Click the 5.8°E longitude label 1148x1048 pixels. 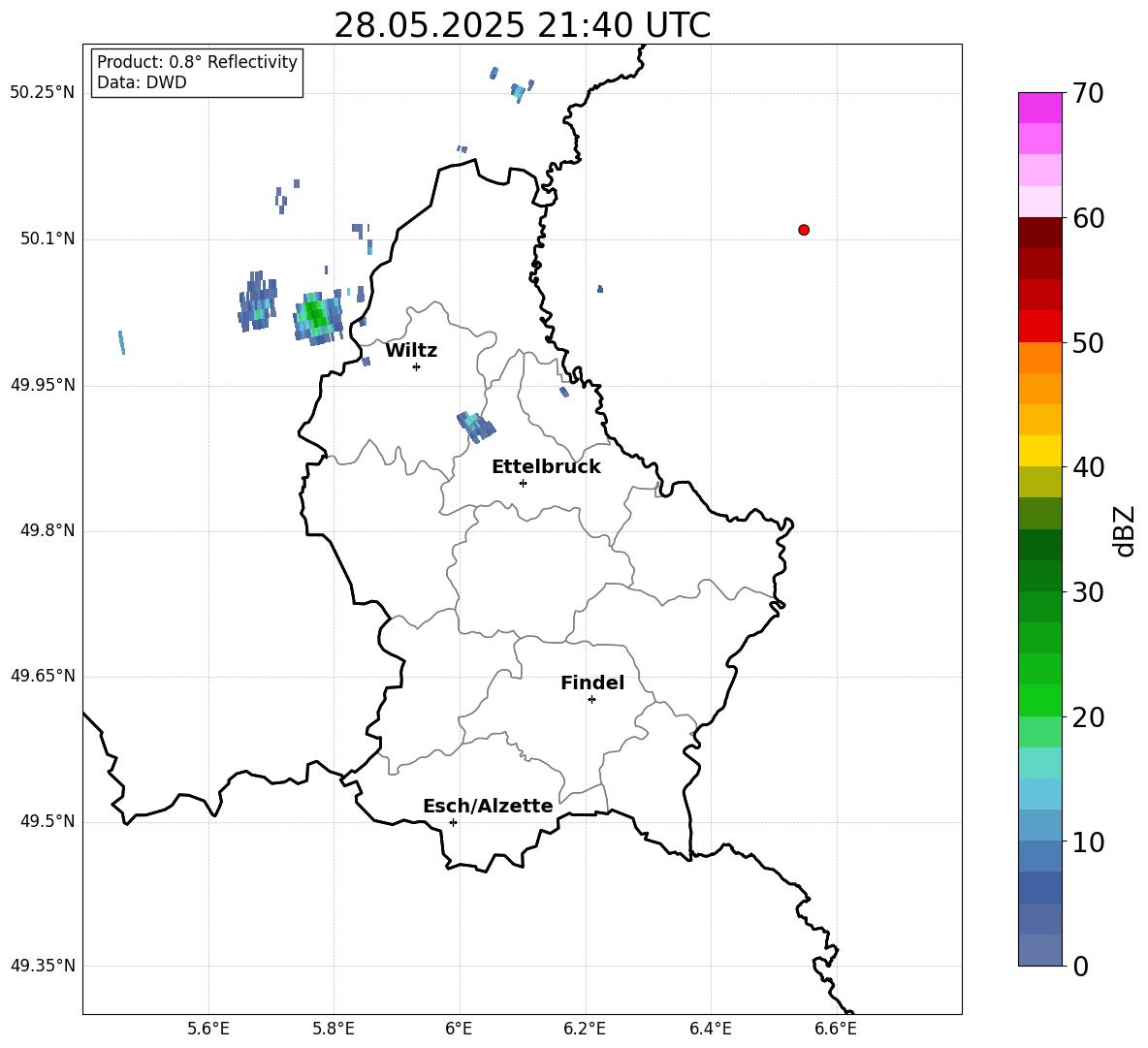[x=334, y=1029]
